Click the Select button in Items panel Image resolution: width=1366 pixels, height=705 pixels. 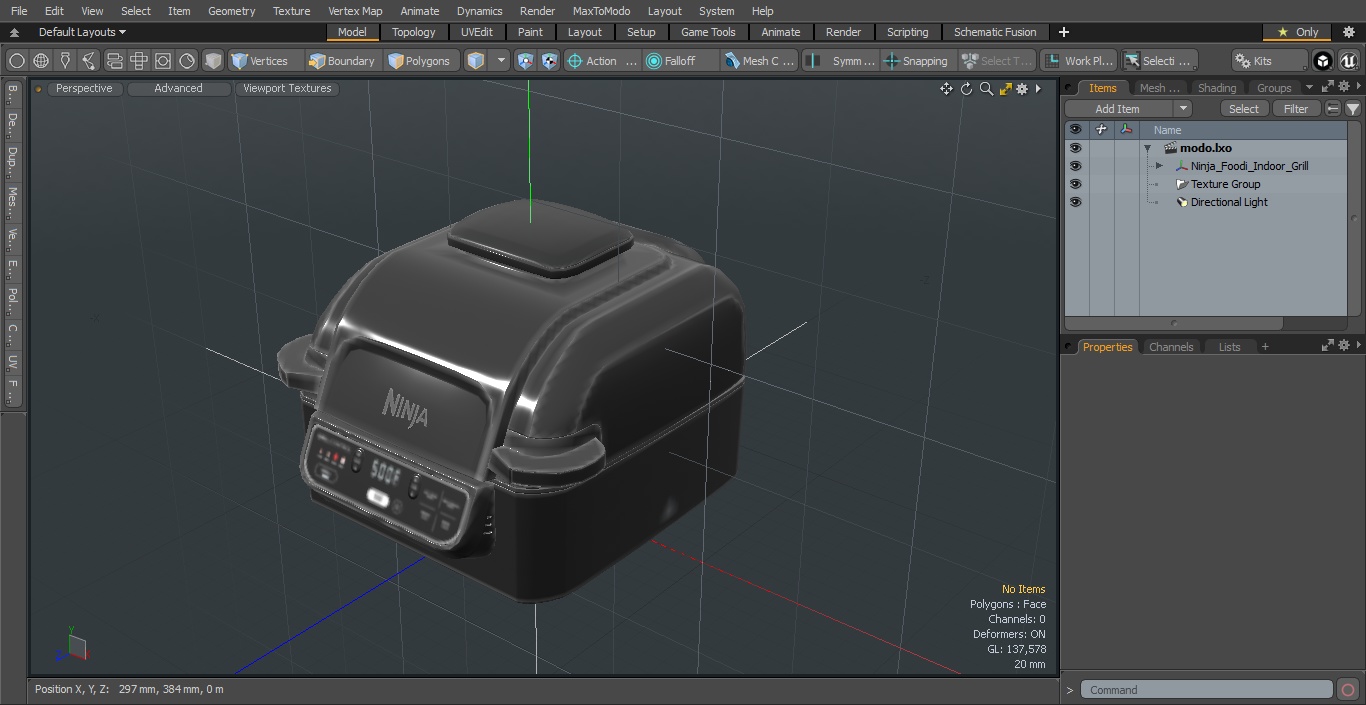(1244, 109)
